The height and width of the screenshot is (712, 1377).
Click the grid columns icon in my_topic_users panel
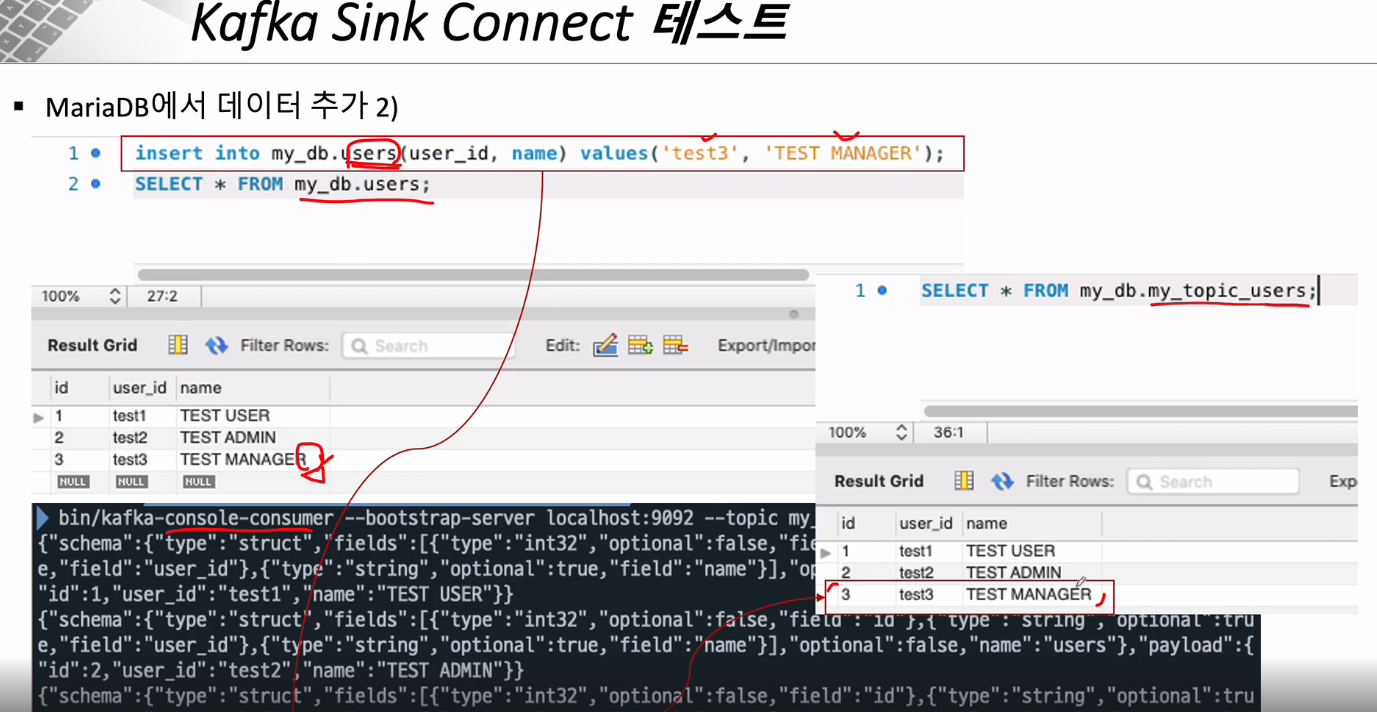[x=964, y=481]
